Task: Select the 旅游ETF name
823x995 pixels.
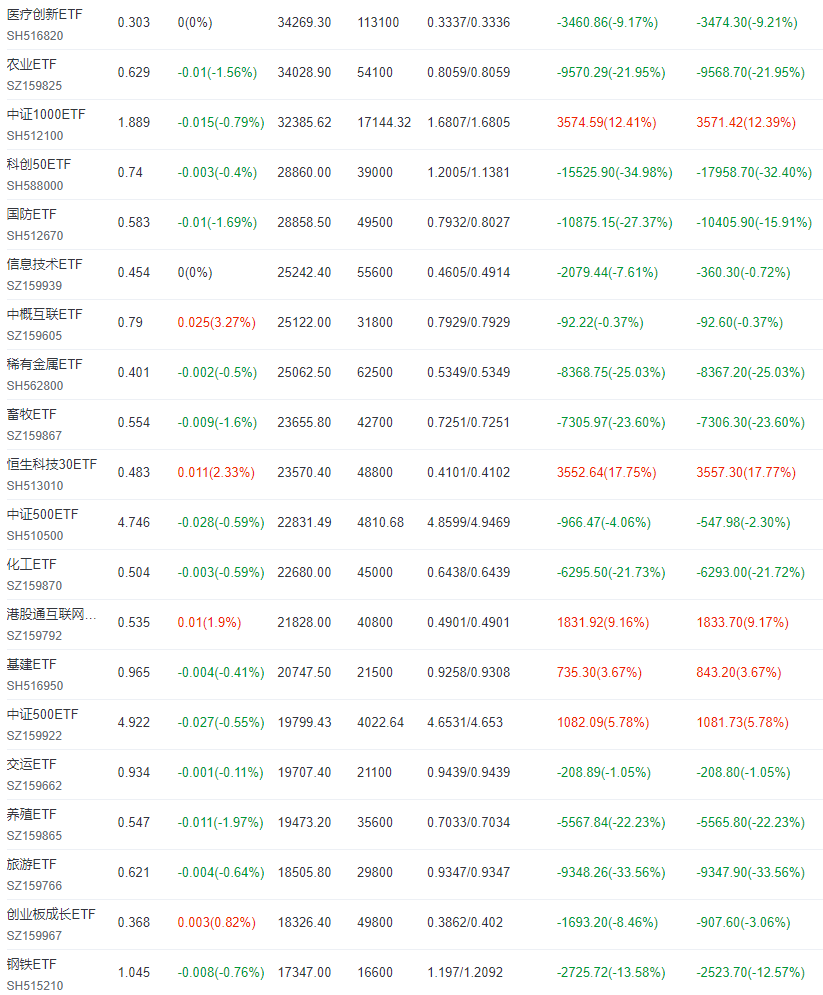Action: [32, 865]
